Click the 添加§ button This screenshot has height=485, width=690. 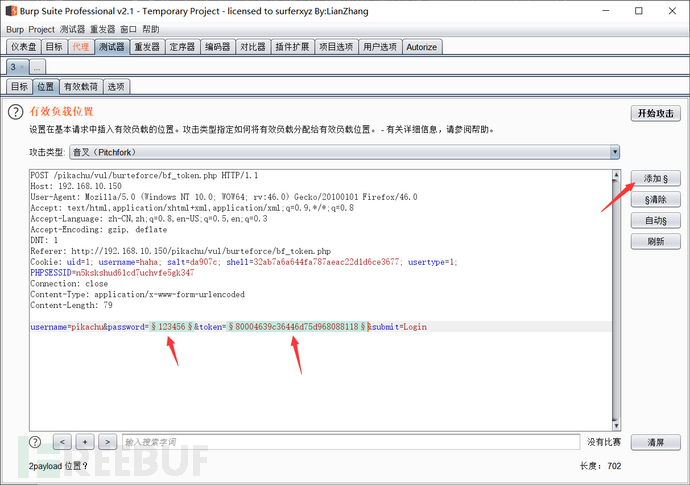(656, 178)
